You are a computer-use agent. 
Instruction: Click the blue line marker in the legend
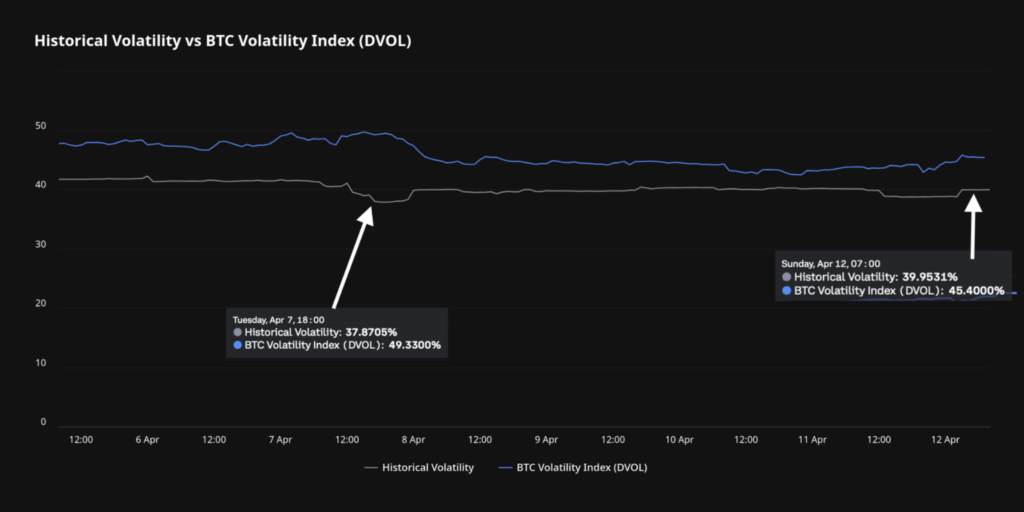505,467
